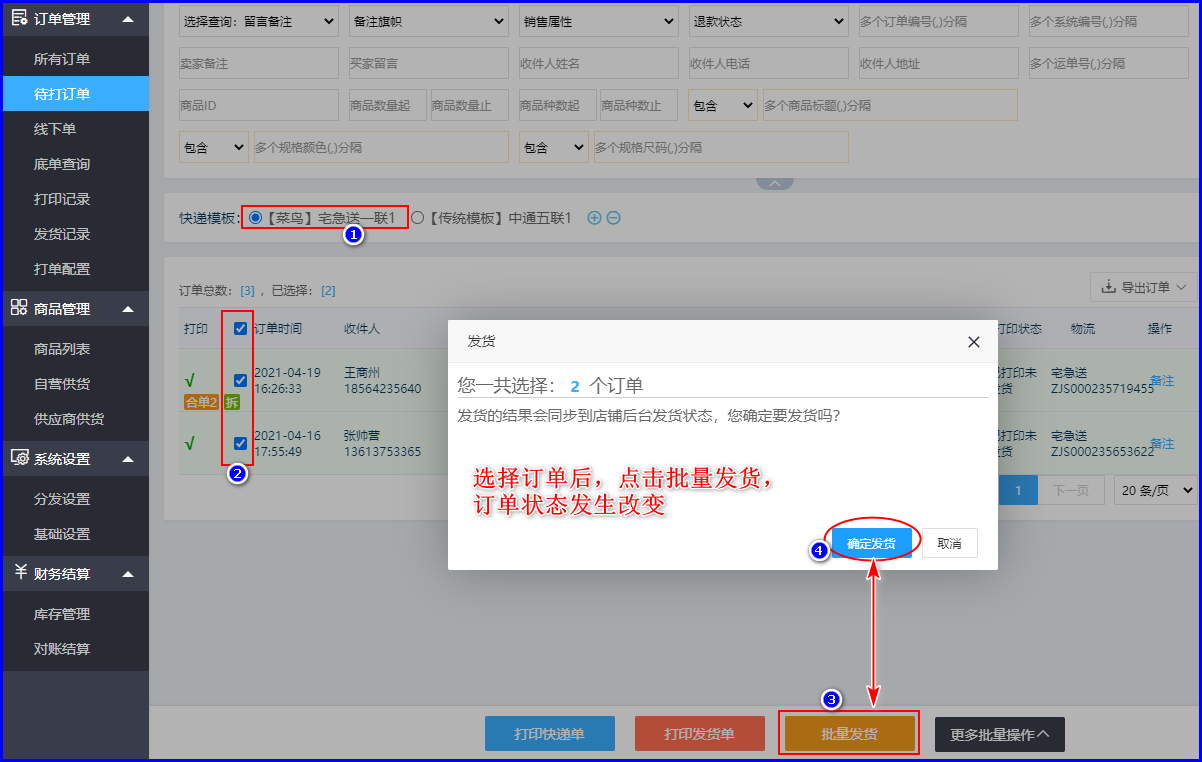Screen dimensions: 1202x762
Task: Select the 【传统模板】中通五联1 radio button
Action: coord(418,218)
